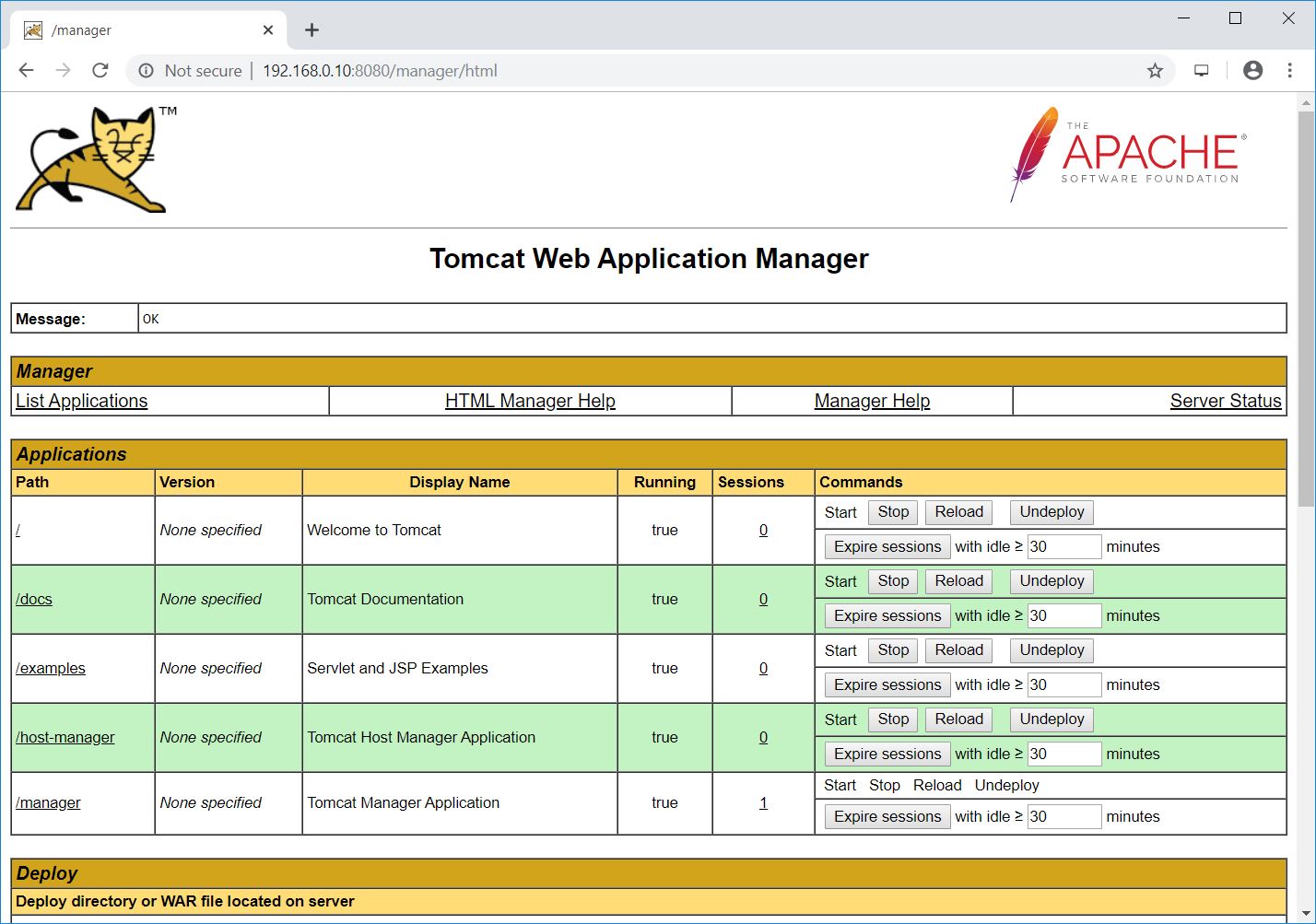Reload the page with the refresh icon
Image resolution: width=1316 pixels, height=924 pixels.
pyautogui.click(x=100, y=70)
